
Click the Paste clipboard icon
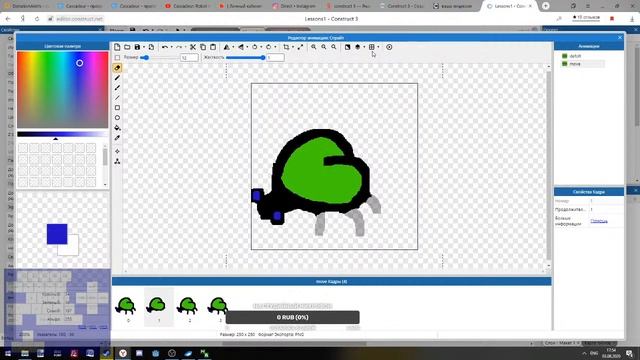tap(213, 47)
